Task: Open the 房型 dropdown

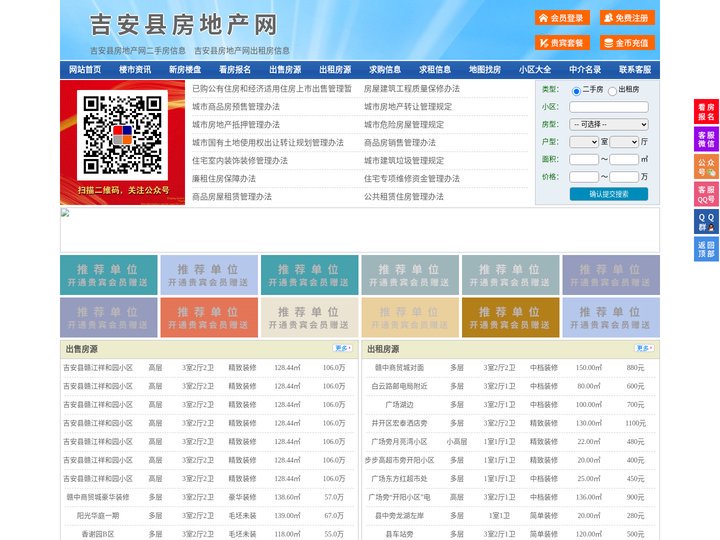Action: tap(609, 124)
